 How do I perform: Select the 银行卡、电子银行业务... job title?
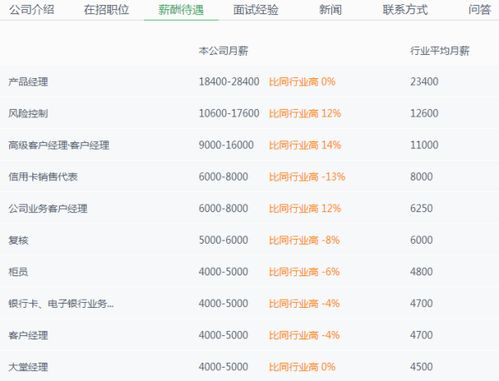61,303
